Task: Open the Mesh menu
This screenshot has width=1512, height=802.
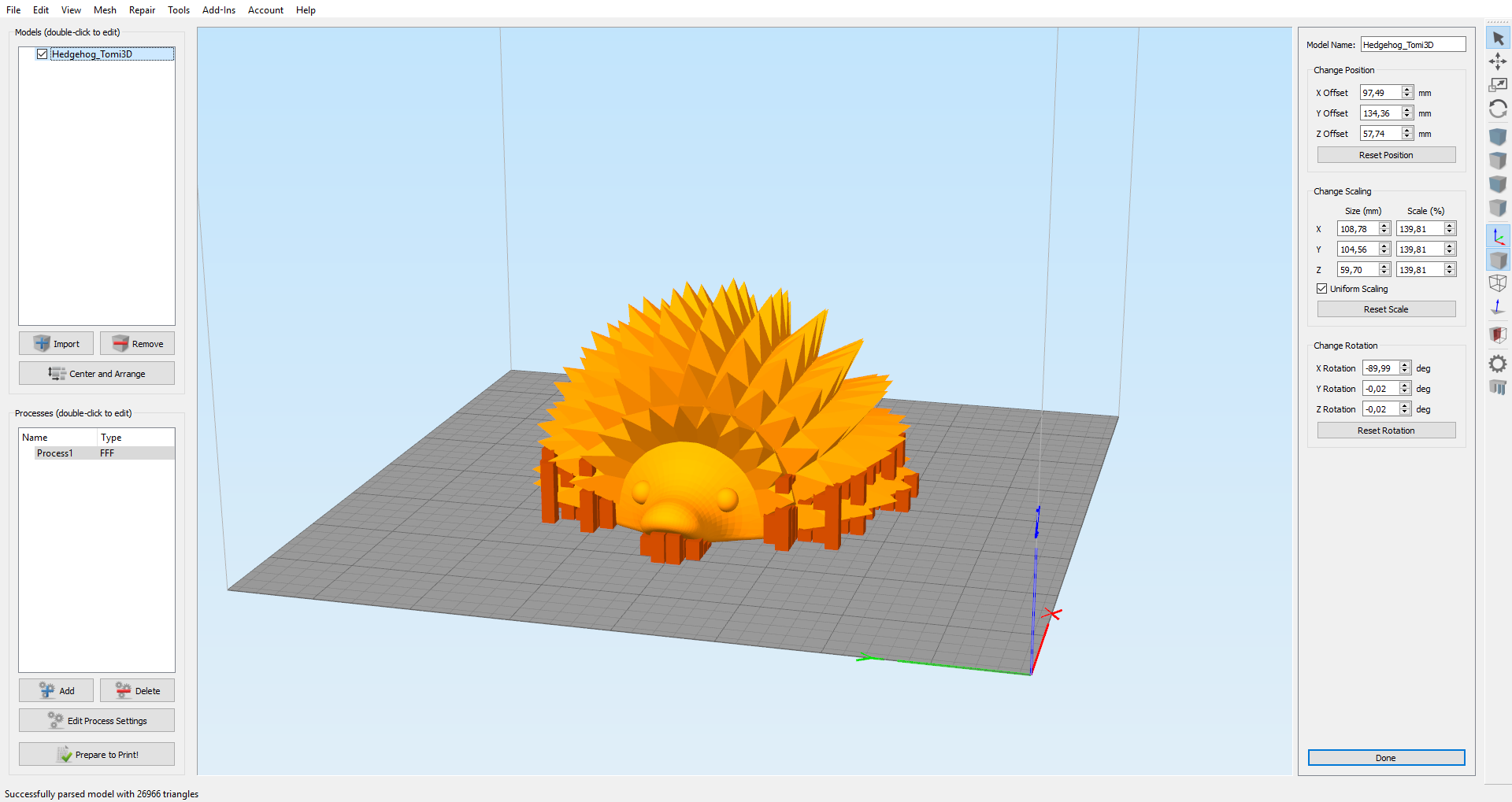Action: point(105,10)
